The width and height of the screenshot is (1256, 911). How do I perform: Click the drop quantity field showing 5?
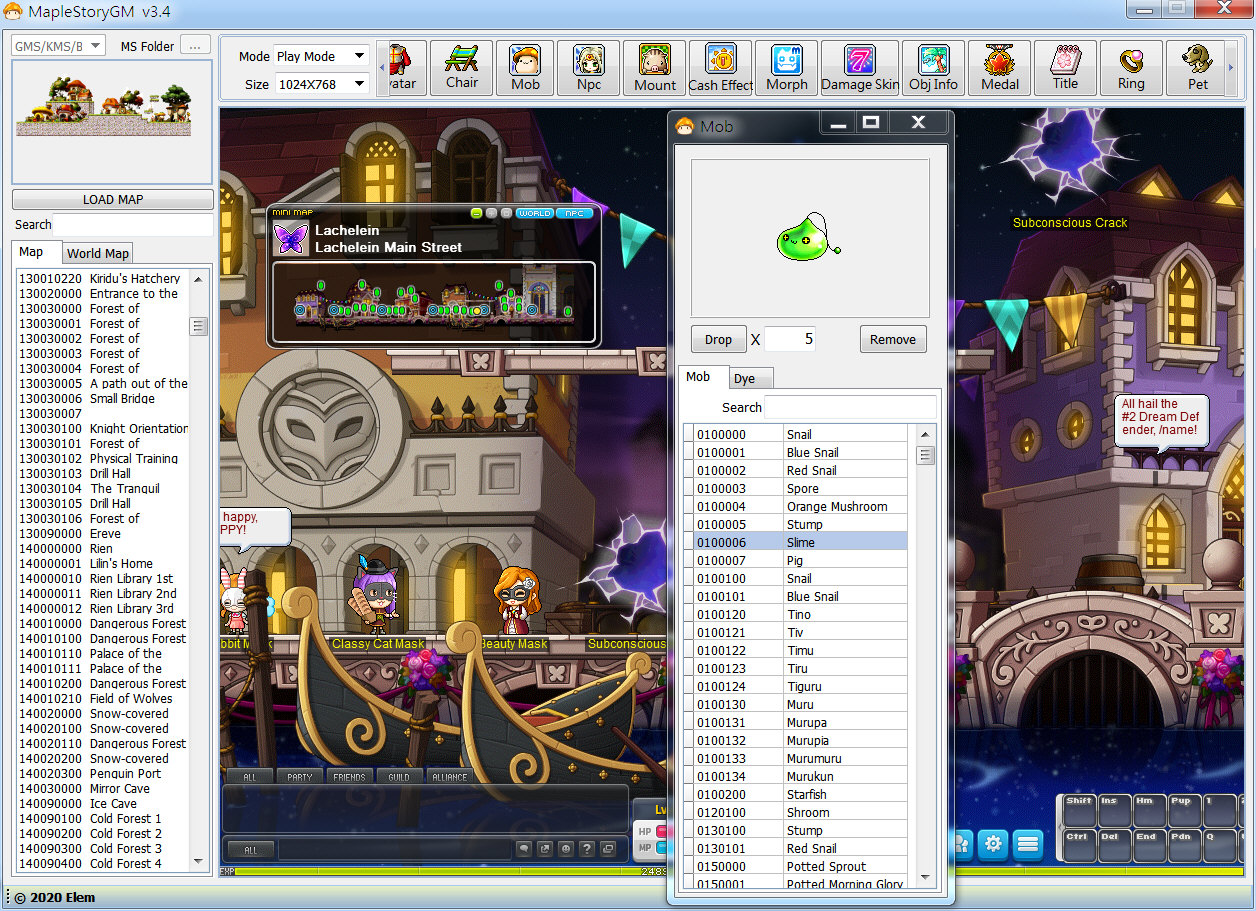coord(791,339)
